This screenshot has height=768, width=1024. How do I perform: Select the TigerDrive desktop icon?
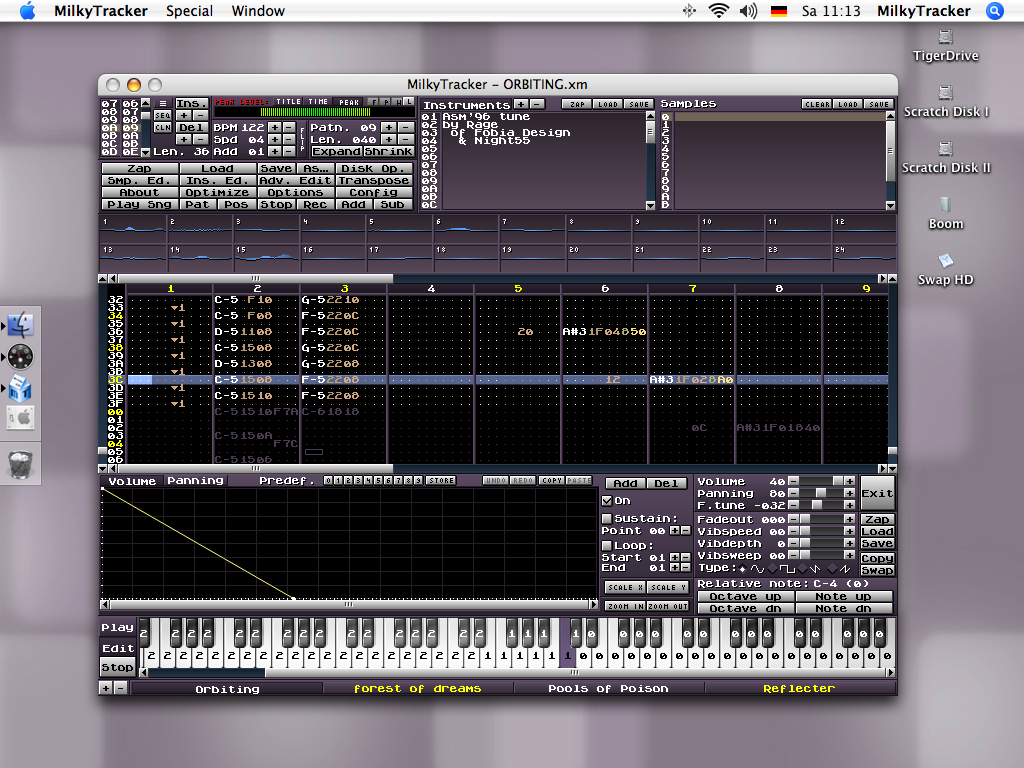(x=946, y=46)
